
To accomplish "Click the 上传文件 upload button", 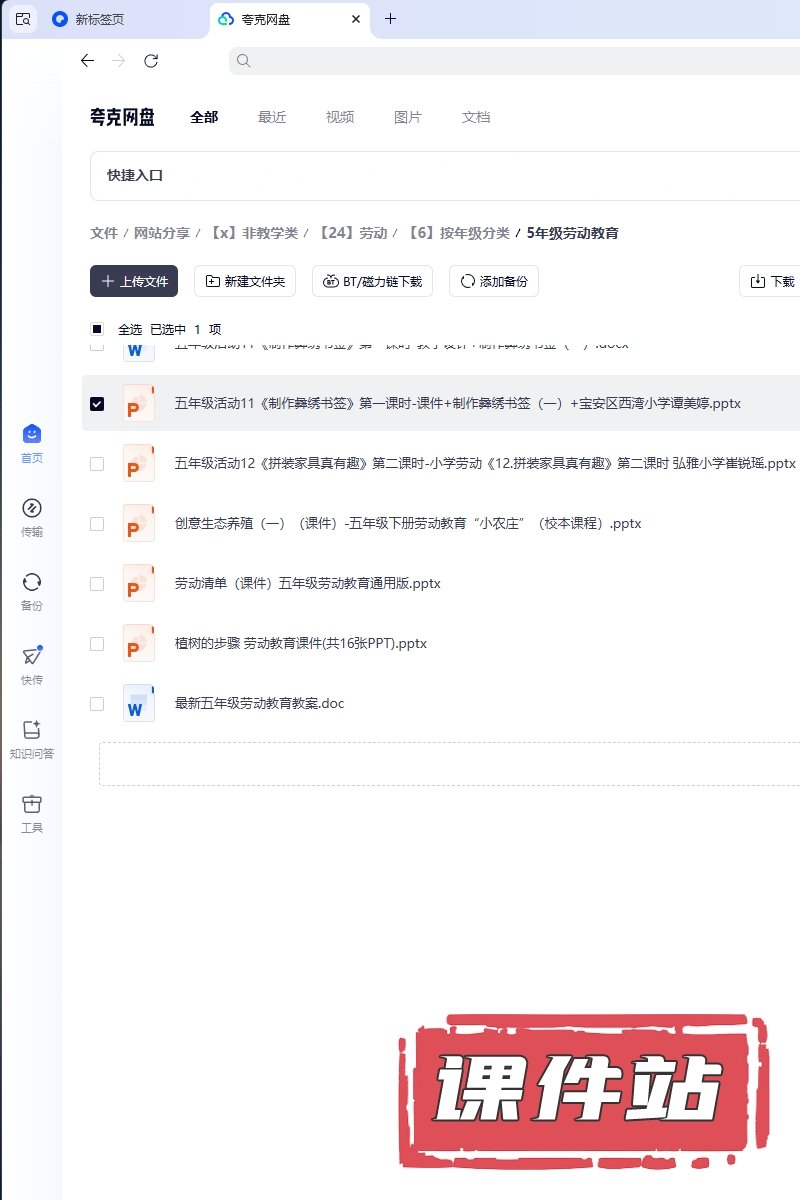I will point(134,282).
